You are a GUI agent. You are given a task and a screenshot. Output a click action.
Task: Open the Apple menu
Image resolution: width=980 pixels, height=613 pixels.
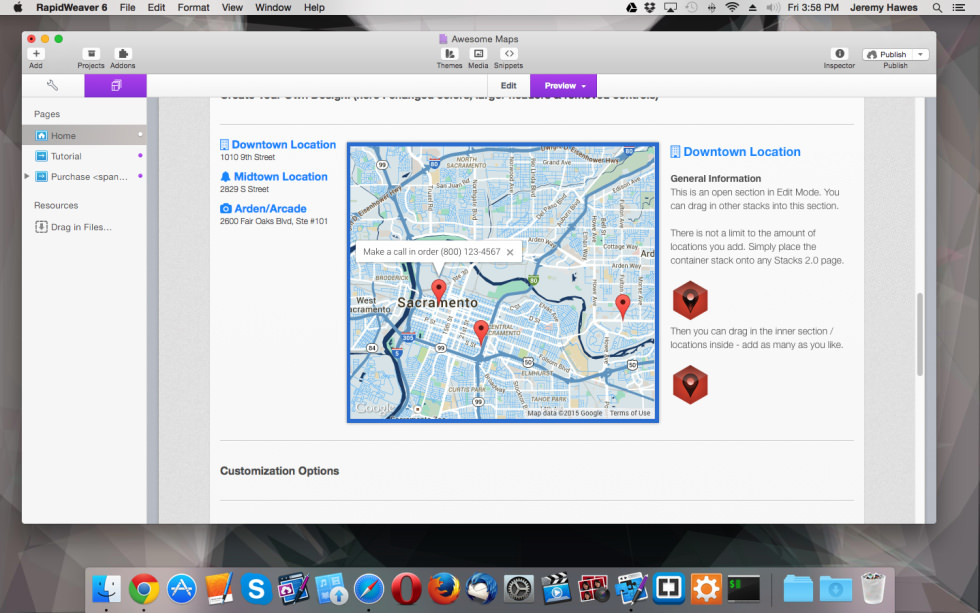[17, 7]
